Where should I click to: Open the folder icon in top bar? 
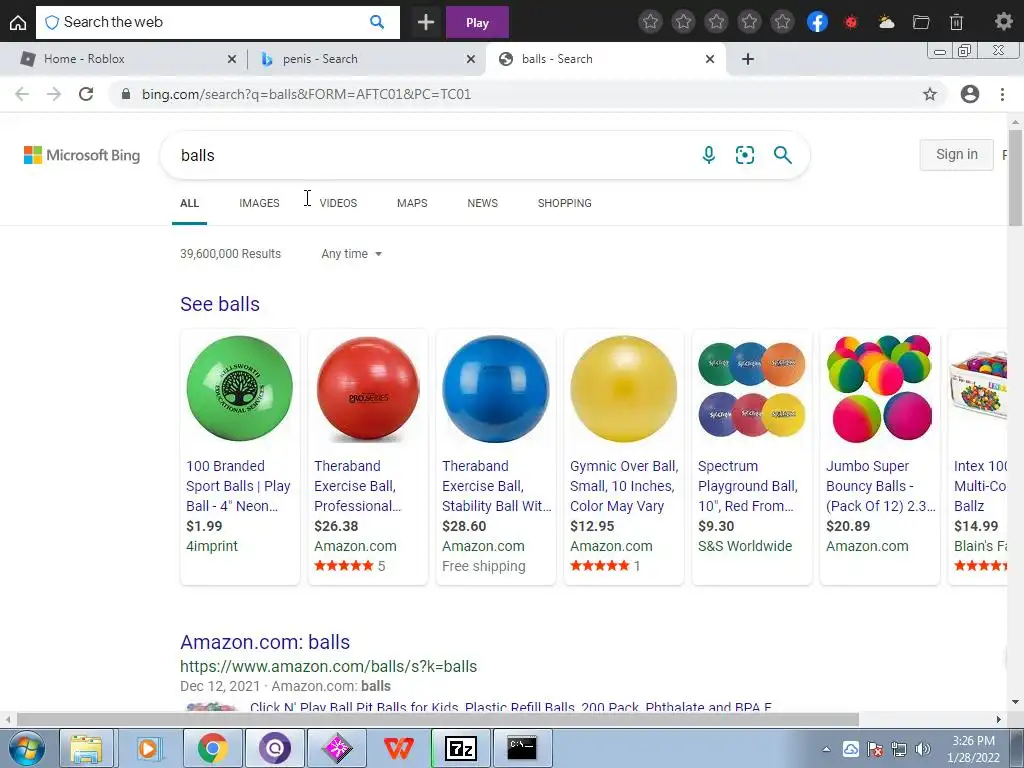coord(921,22)
